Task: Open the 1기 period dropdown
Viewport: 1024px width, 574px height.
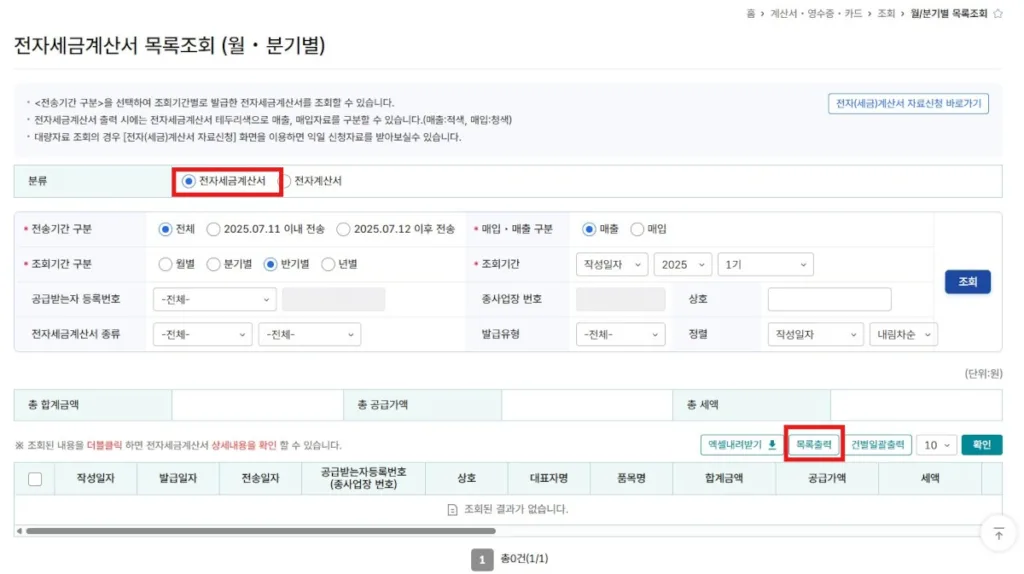Action: tap(765, 264)
